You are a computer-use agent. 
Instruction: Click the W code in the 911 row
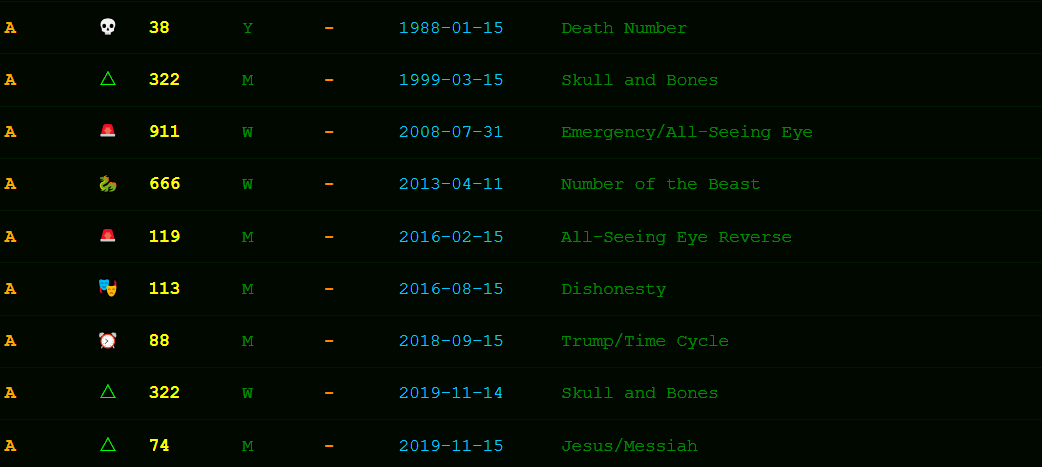(248, 132)
